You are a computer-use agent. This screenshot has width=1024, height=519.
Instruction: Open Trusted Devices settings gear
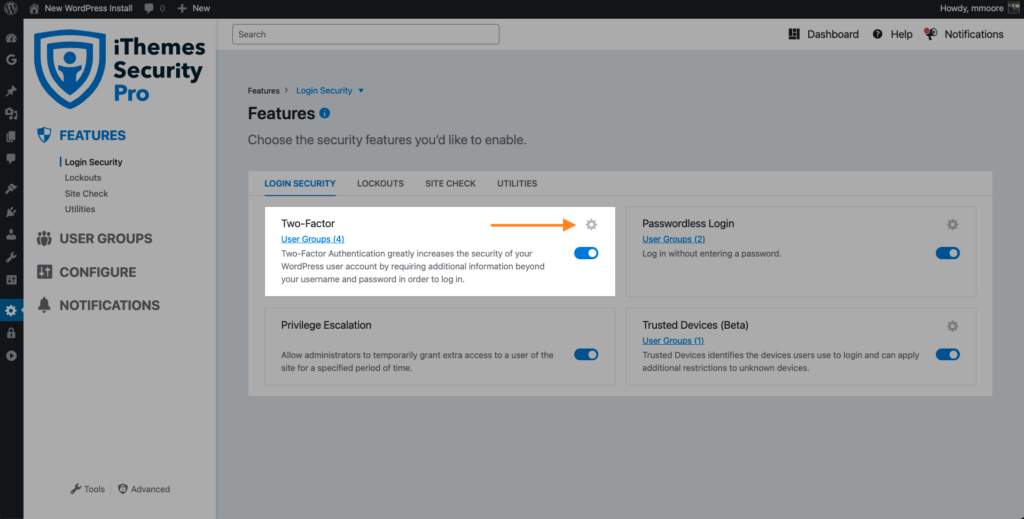(952, 326)
